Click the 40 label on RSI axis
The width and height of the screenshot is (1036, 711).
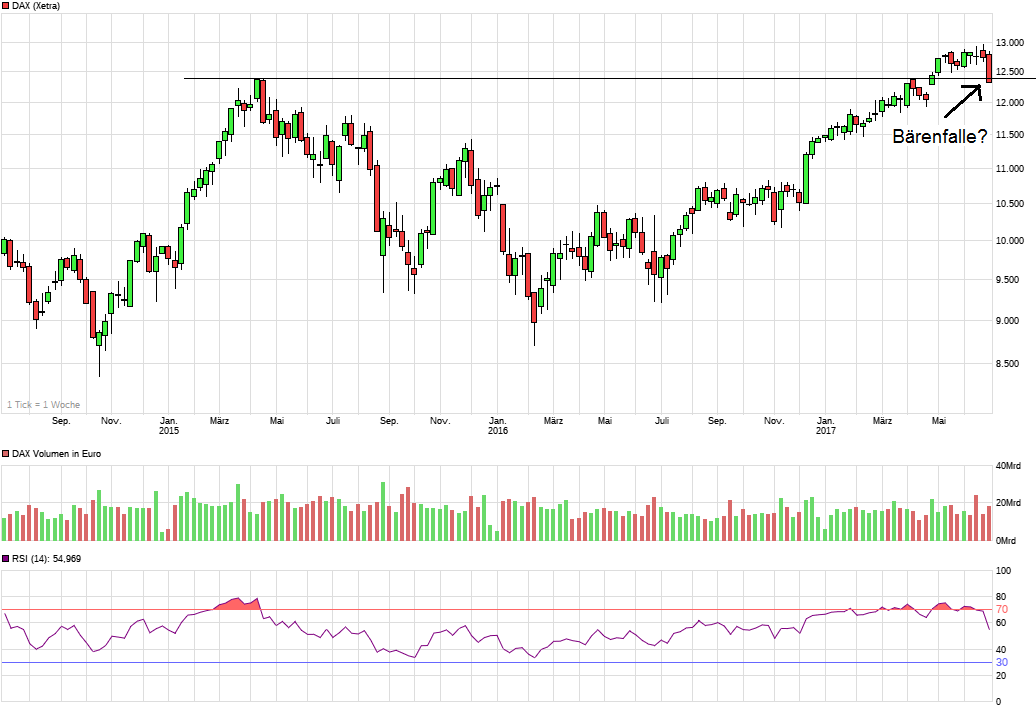[x=1001, y=650]
